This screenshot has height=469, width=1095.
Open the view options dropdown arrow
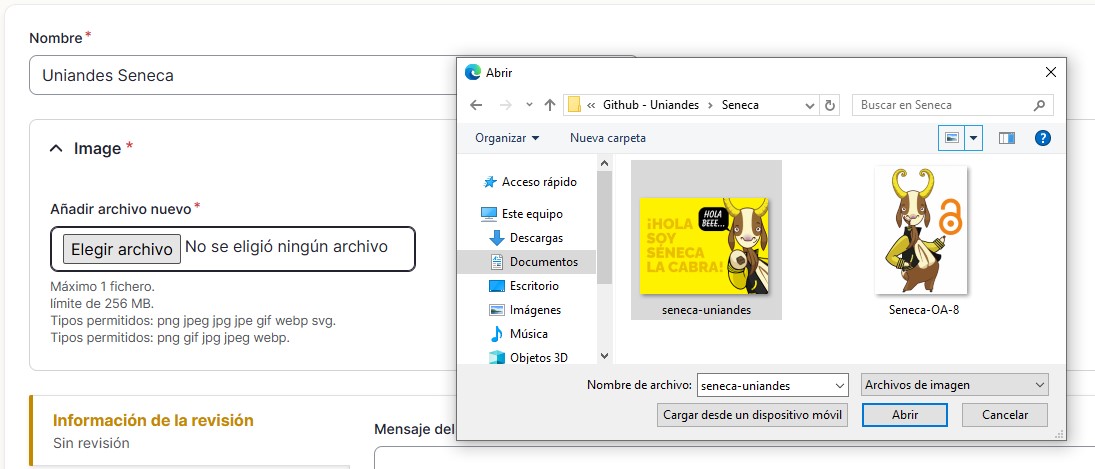tap(974, 138)
